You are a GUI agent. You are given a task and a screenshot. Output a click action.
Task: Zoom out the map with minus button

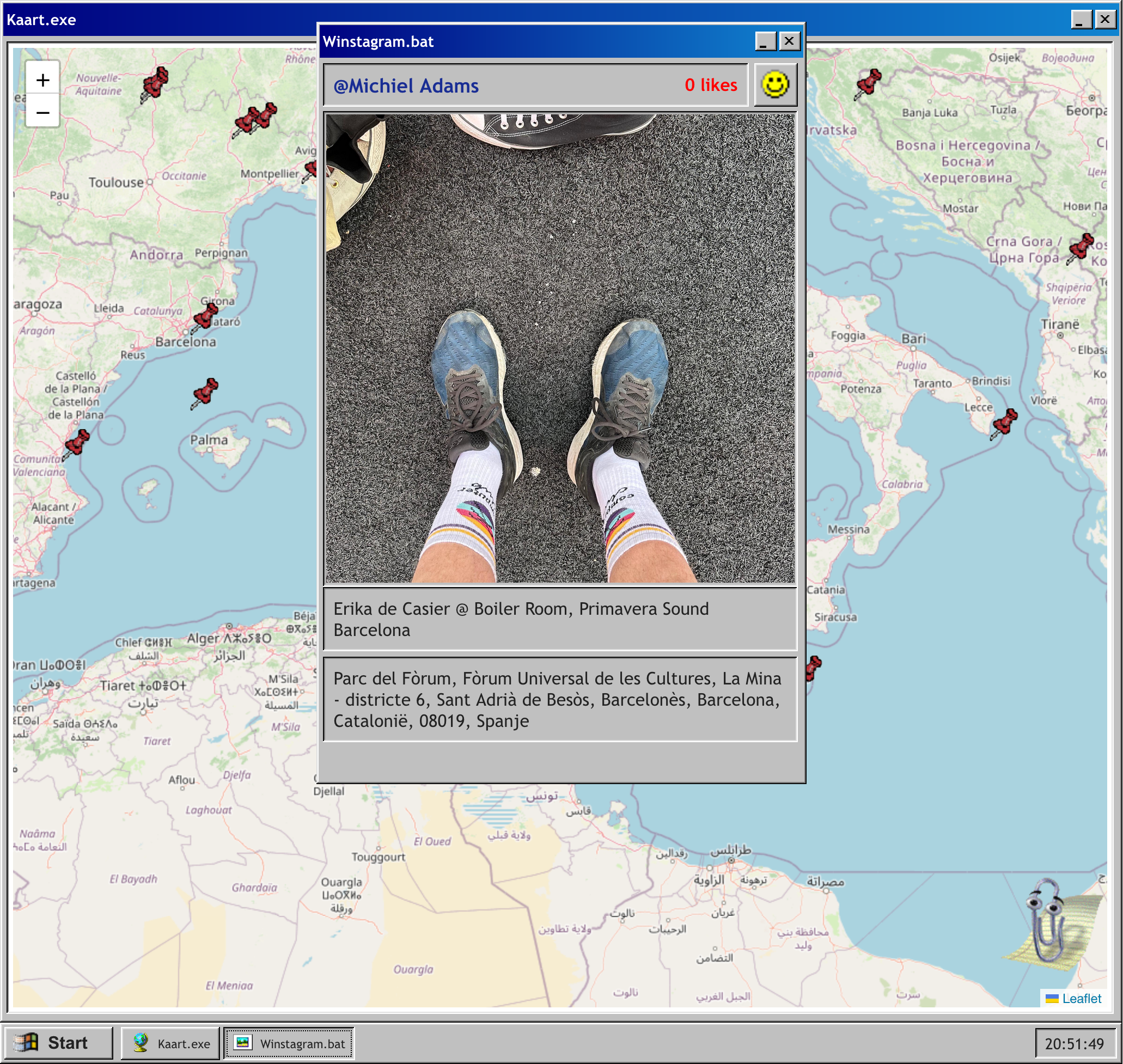42,112
